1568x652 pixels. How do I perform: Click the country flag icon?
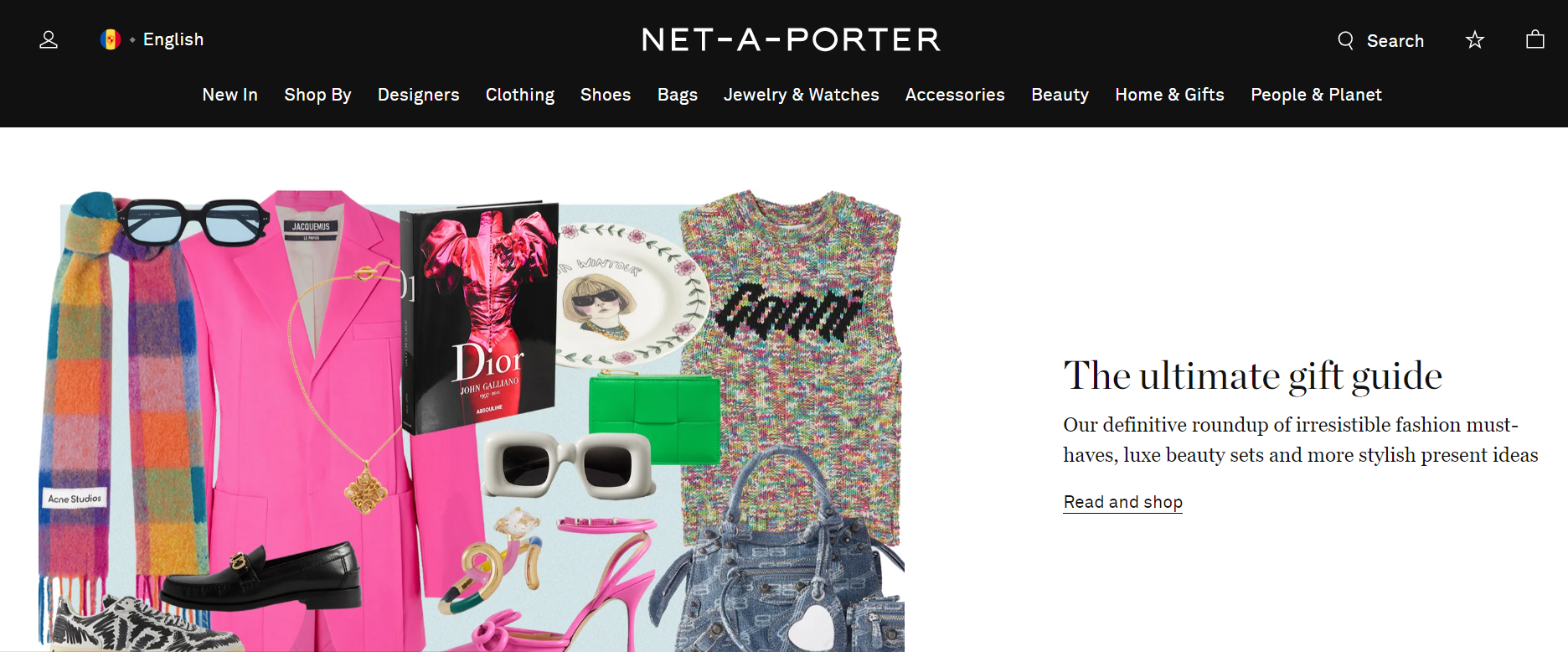(111, 39)
